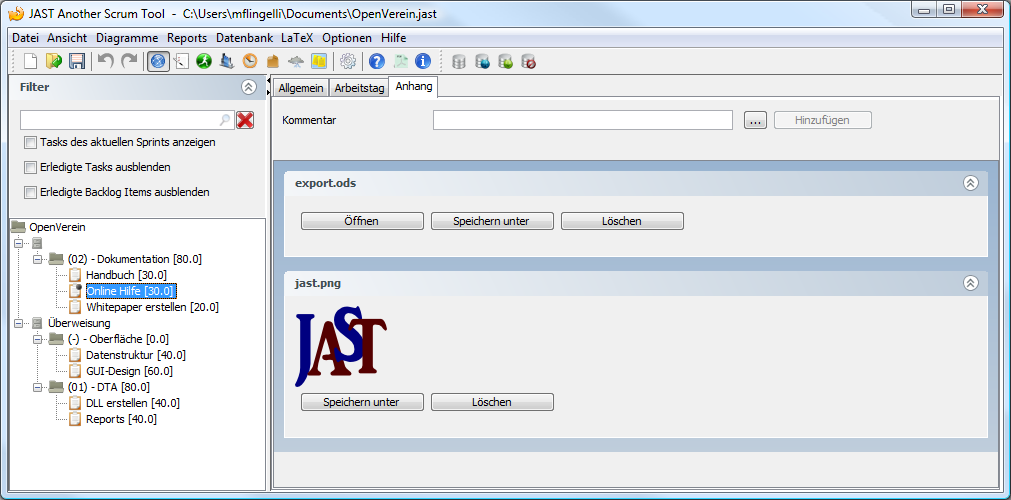Image resolution: width=1011 pixels, height=500 pixels.
Task: Click database icon with green arrow
Action: (506, 62)
